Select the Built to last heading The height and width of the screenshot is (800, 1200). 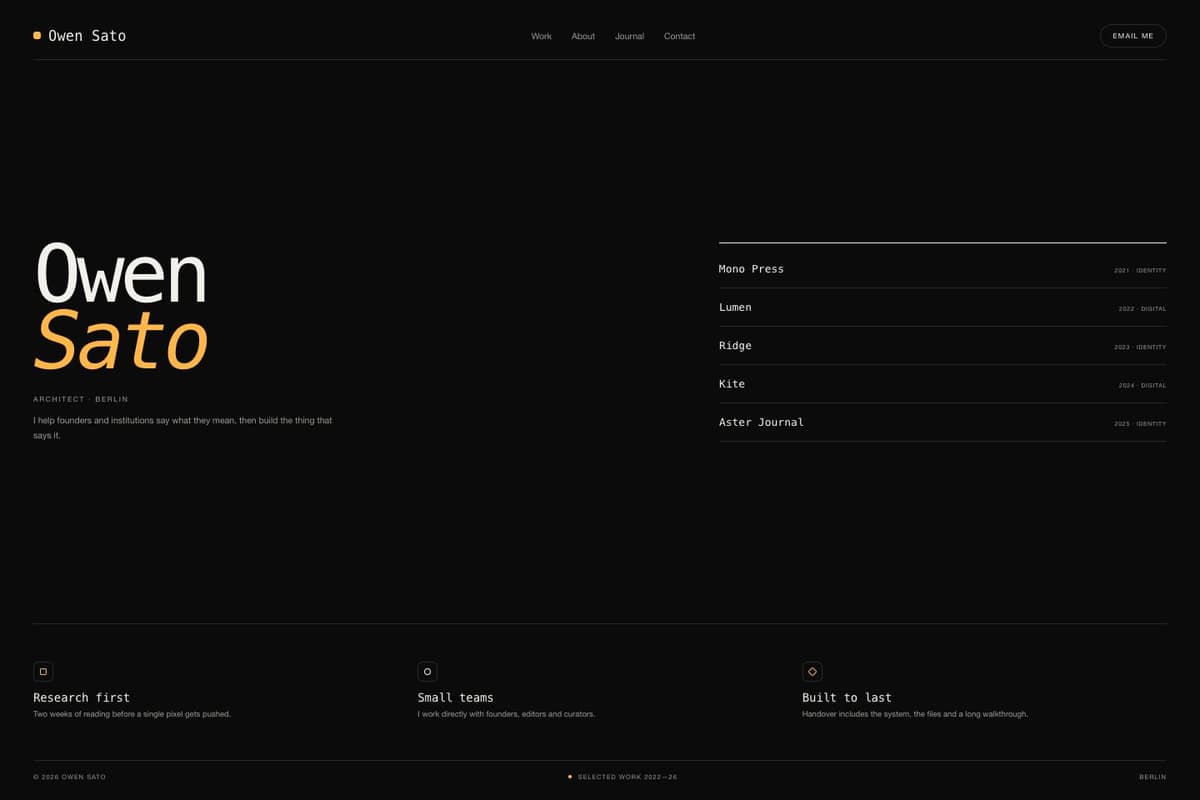[x=846, y=697]
